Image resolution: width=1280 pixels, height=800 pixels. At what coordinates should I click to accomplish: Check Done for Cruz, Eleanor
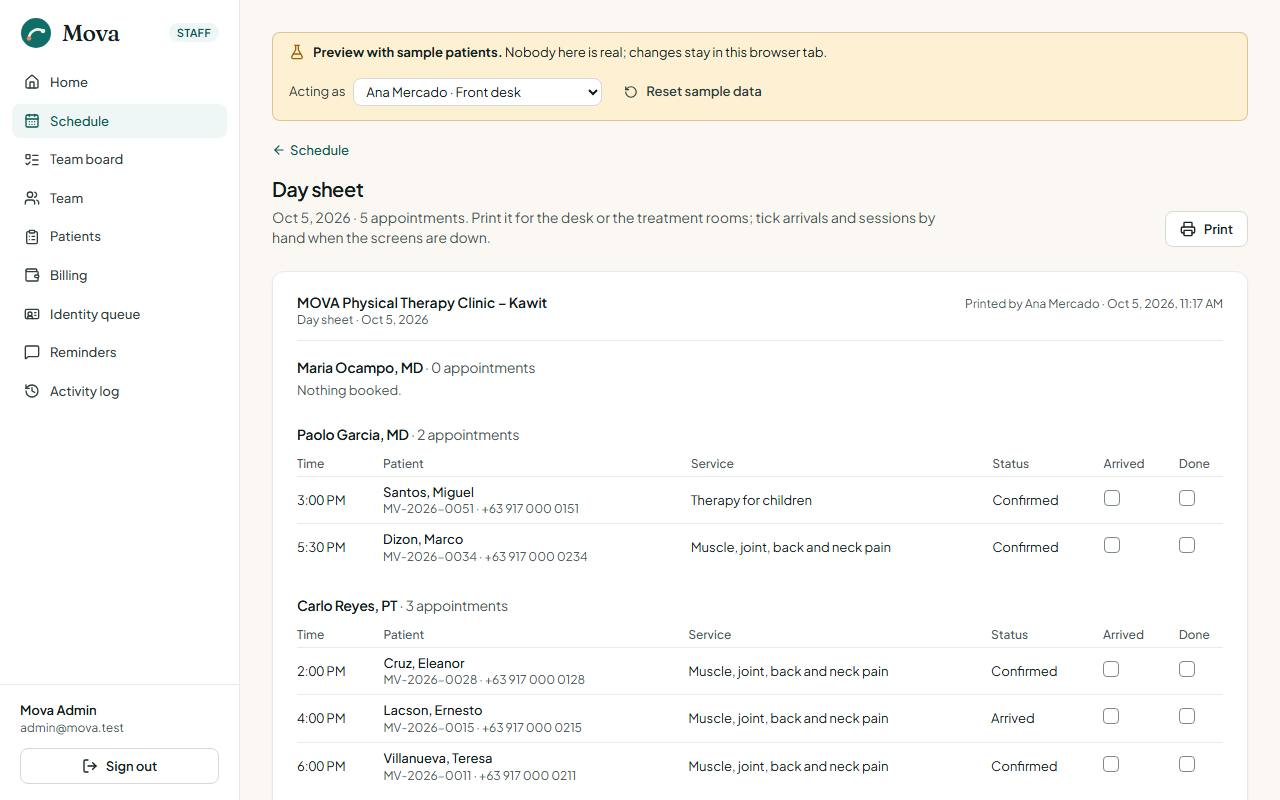(1187, 669)
